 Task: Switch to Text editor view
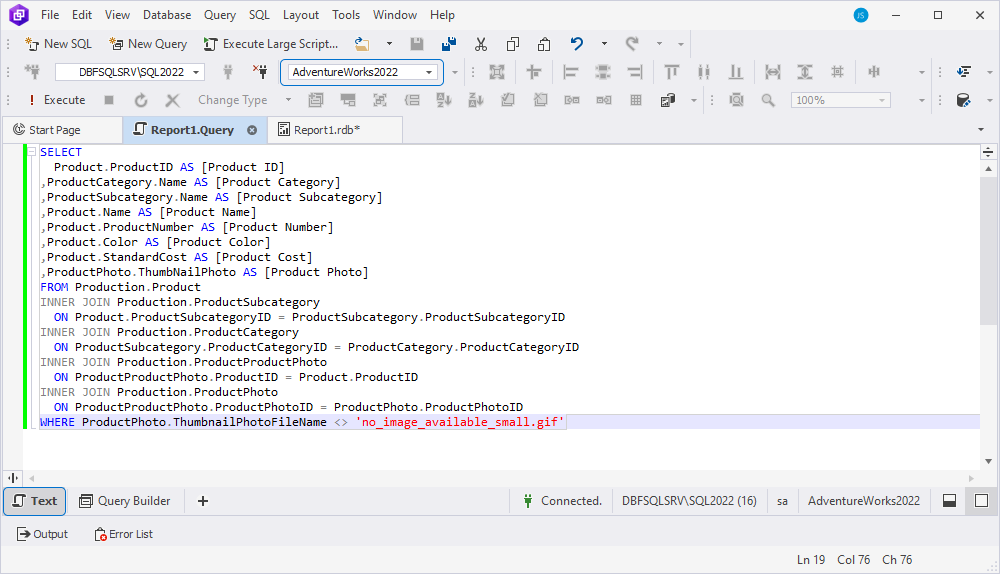point(35,501)
